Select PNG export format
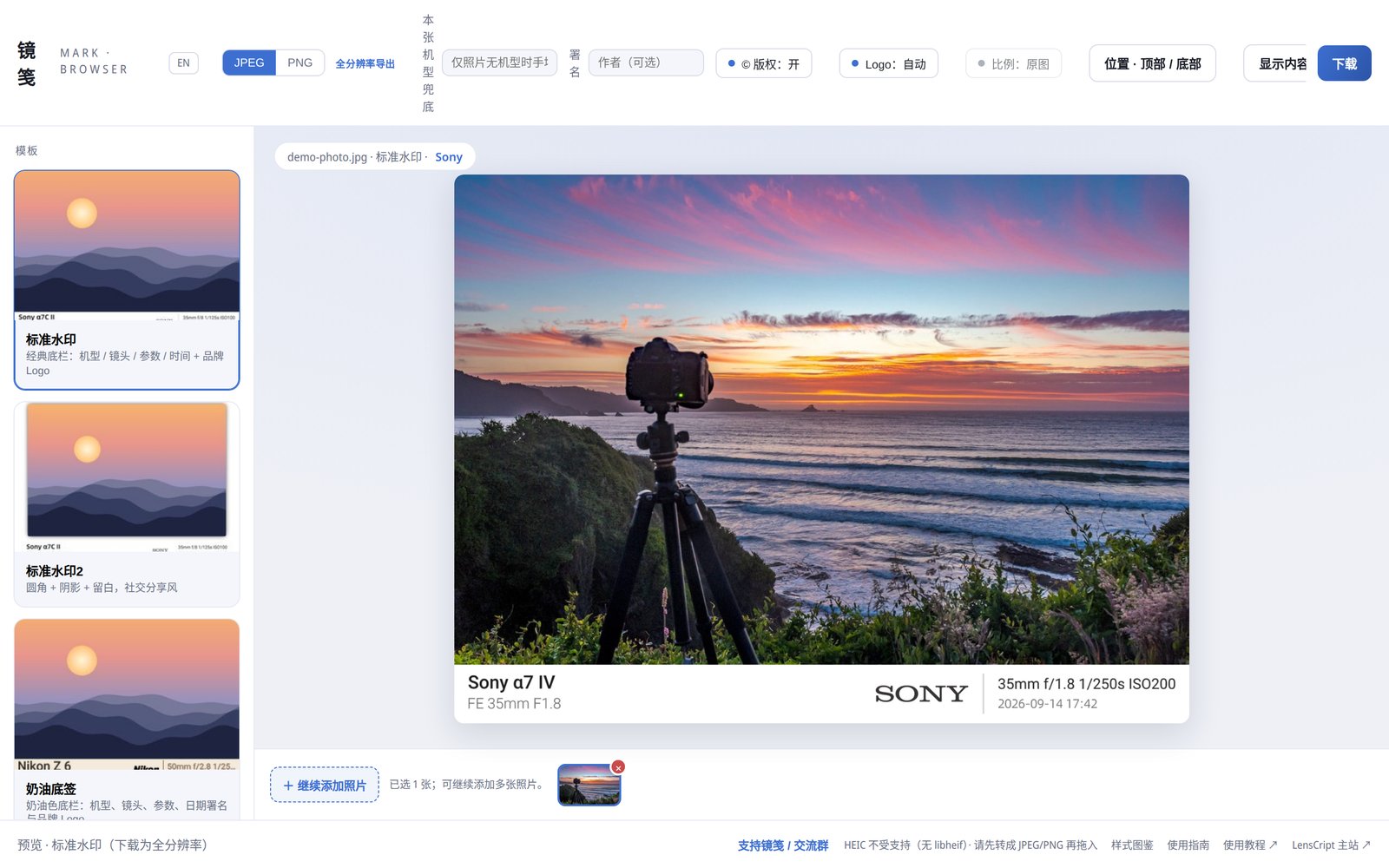The image size is (1389, 868). (x=300, y=62)
